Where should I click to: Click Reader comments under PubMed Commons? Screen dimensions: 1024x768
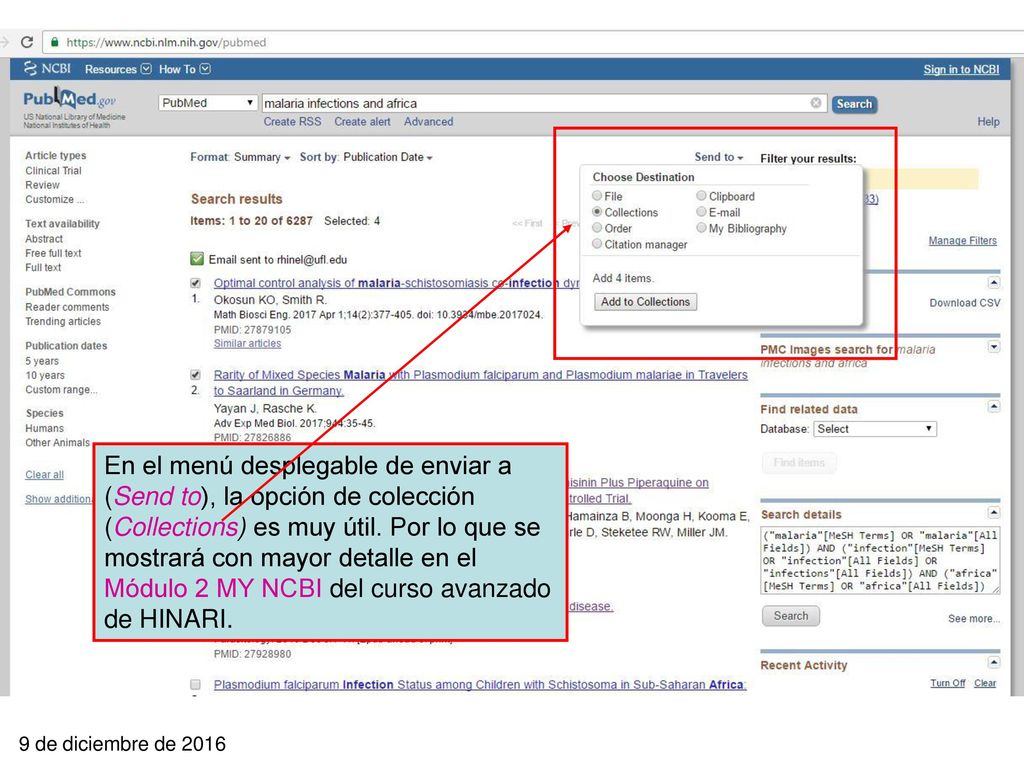[x=67, y=307]
